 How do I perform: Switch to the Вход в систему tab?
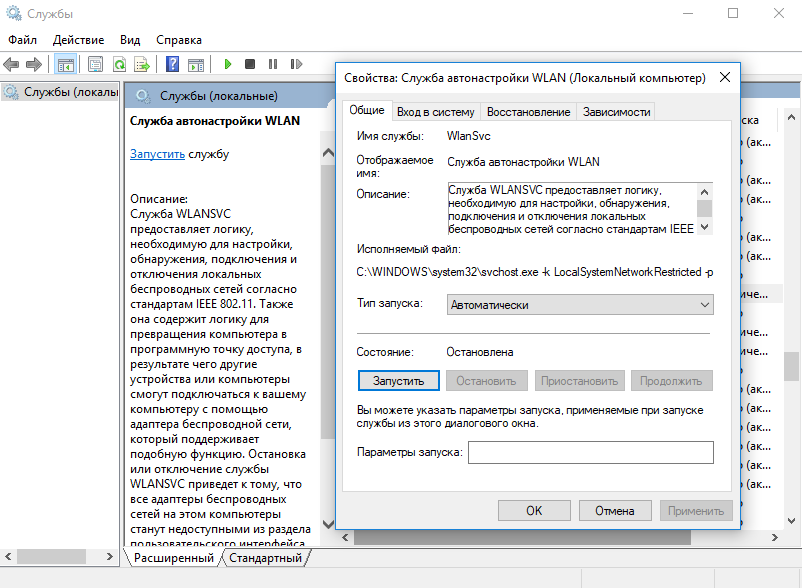click(435, 112)
